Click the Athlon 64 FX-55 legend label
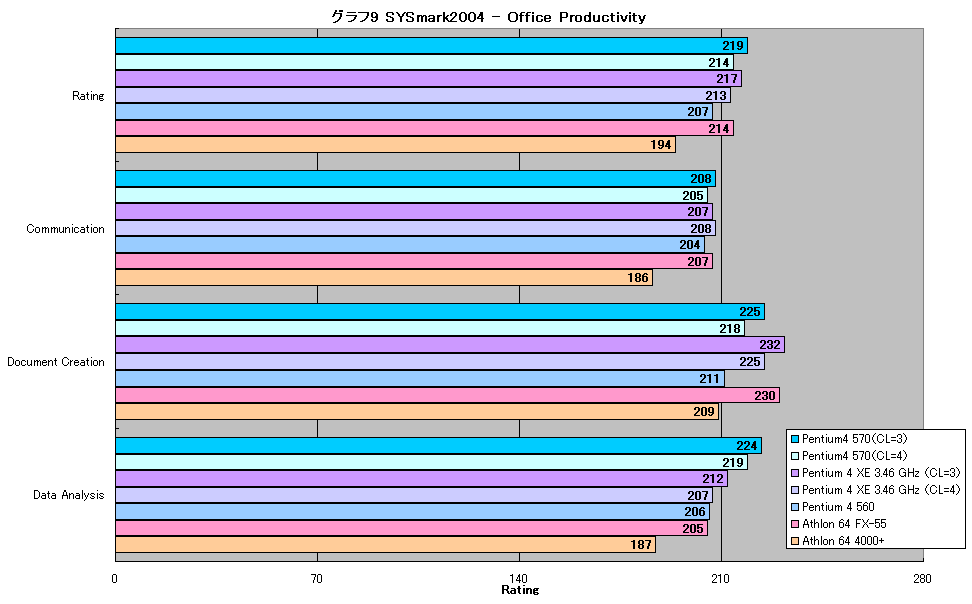Screen dimensions: 972x604 [x=844, y=524]
